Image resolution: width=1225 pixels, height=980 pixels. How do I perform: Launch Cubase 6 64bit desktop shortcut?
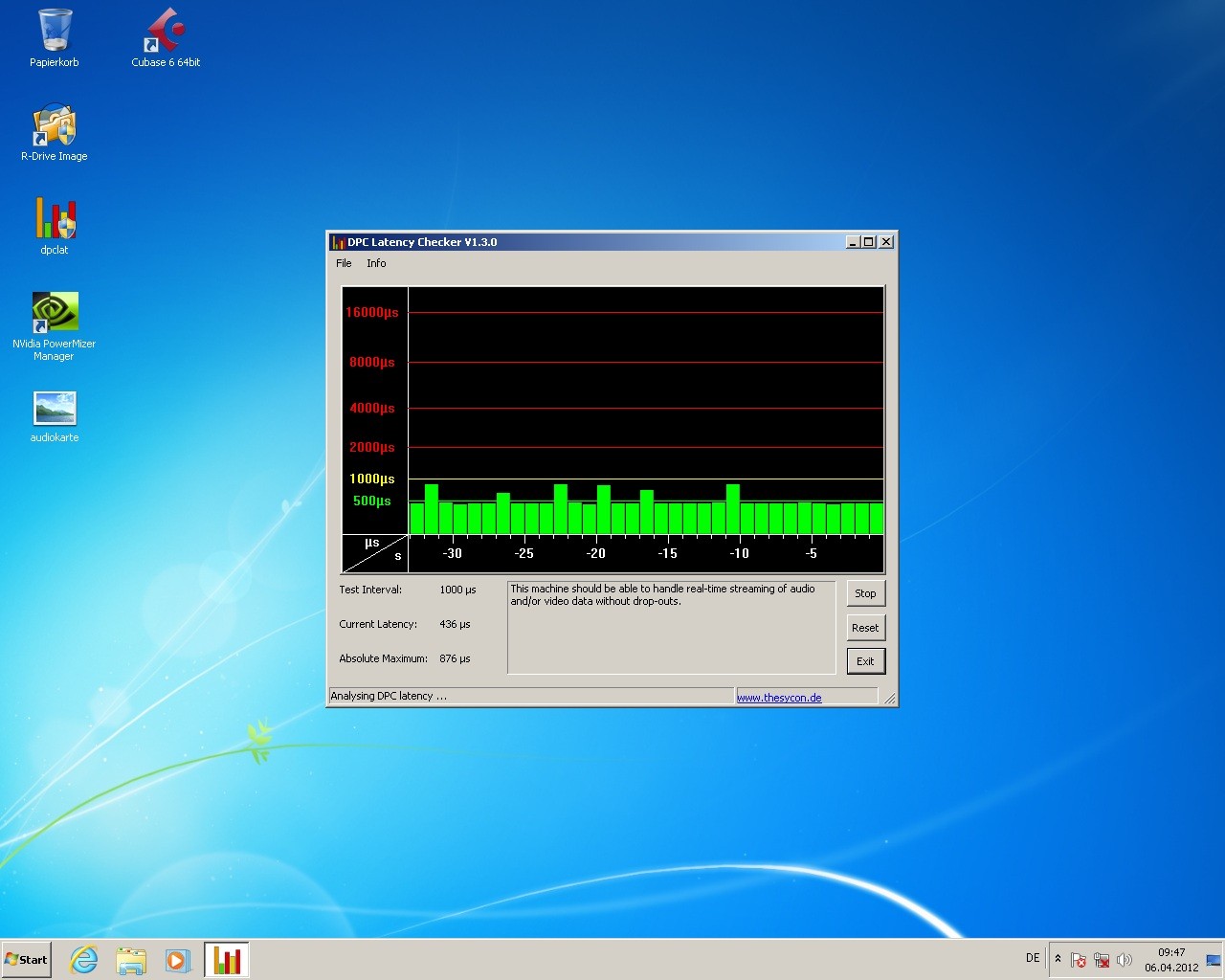point(166,38)
